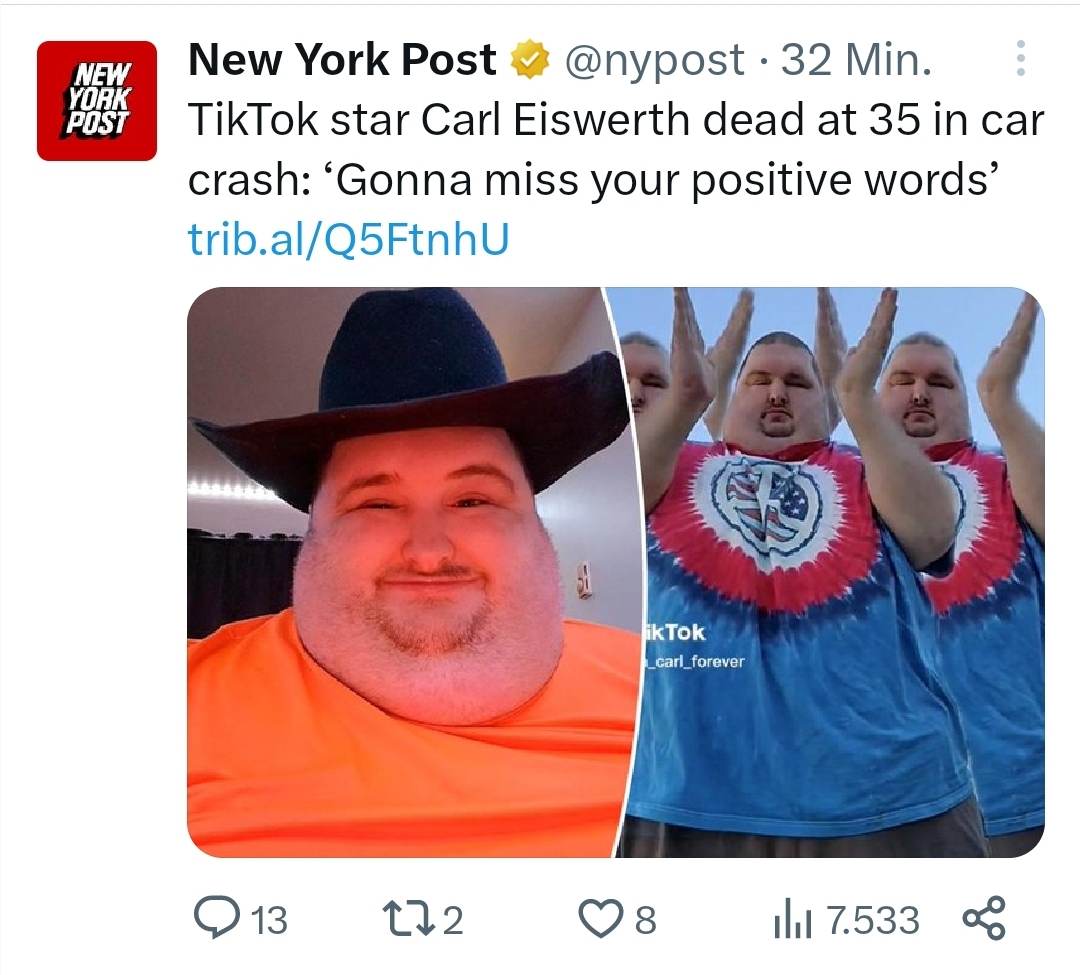Viewport: 1080px width, 975px height.
Task: Click the retweet count 2
Action: click(x=452, y=920)
